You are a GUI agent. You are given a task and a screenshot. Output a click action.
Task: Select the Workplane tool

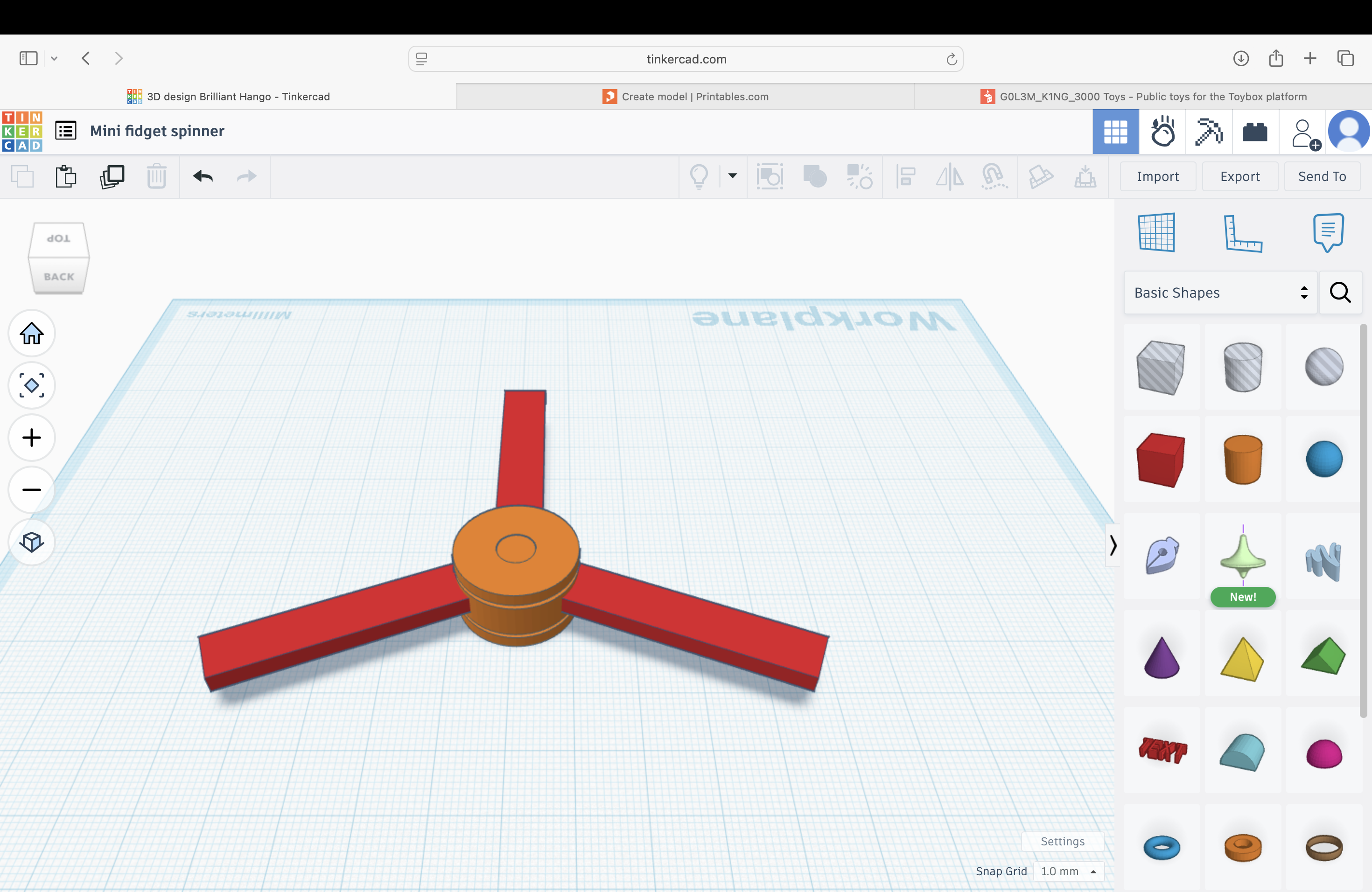(x=1156, y=232)
